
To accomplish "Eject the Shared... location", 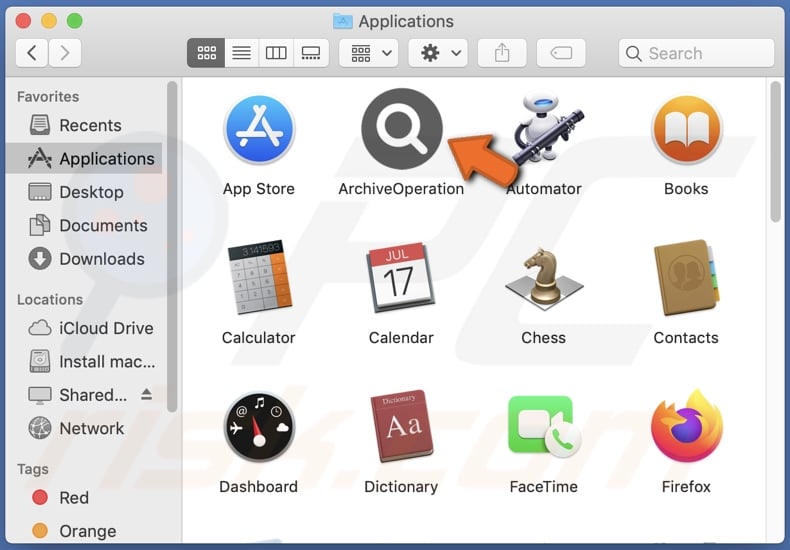I will click(147, 394).
